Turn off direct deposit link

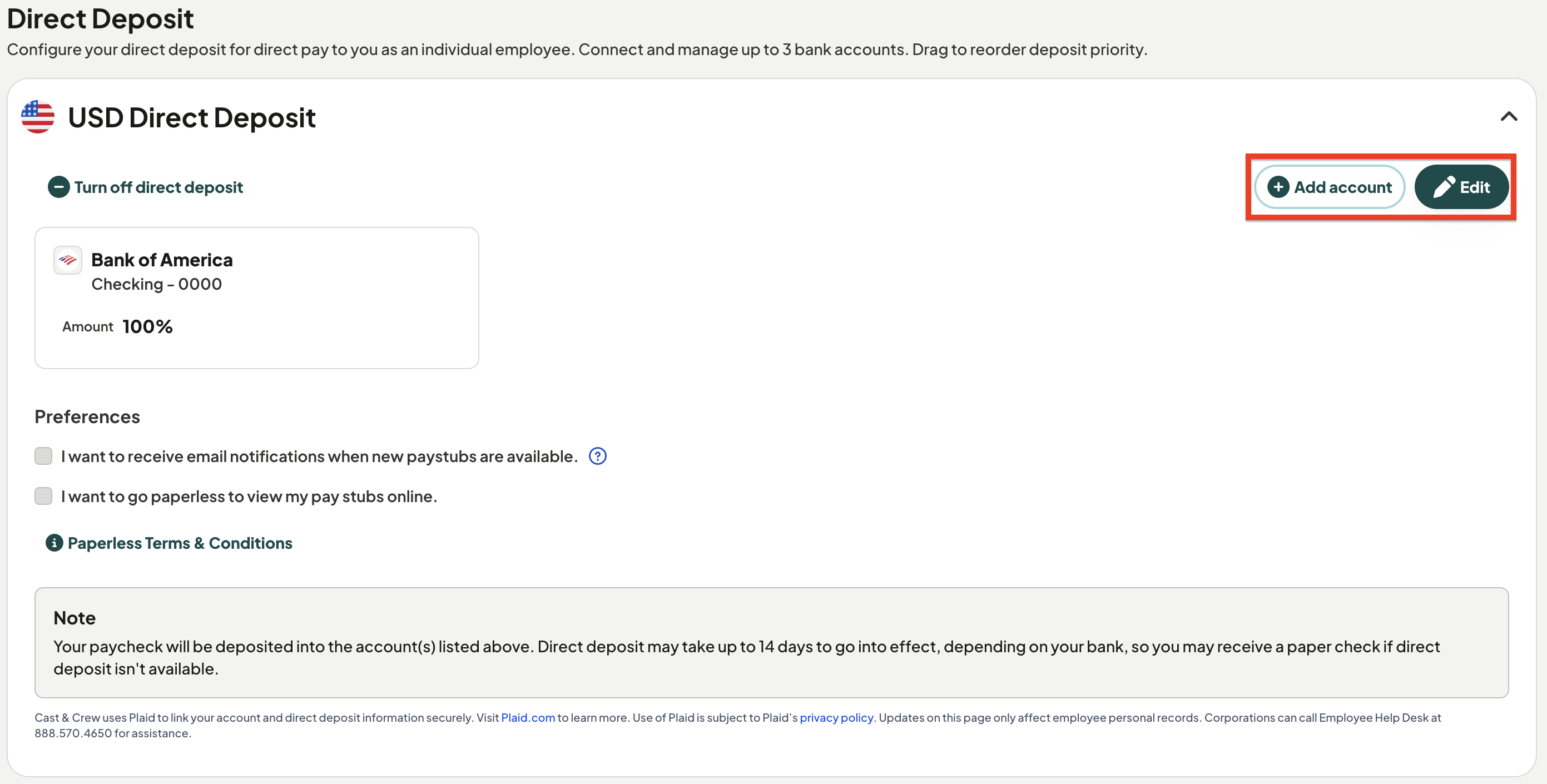click(x=158, y=187)
